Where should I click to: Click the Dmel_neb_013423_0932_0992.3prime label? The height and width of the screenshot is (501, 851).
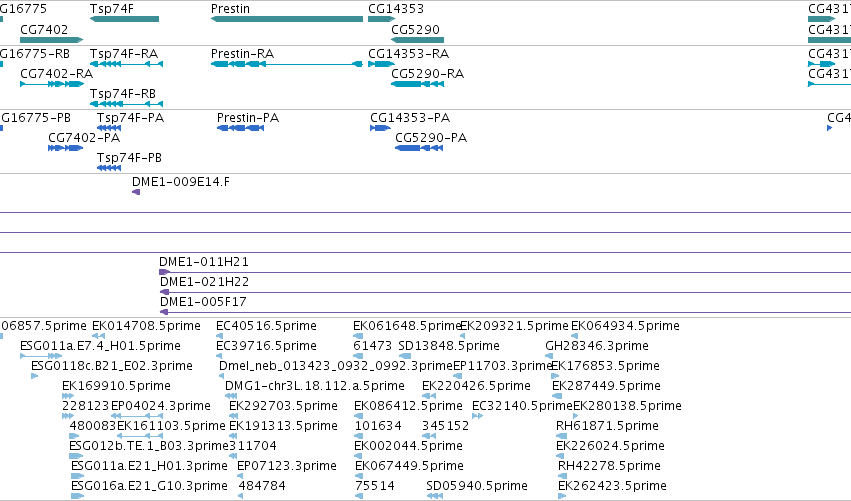click(335, 366)
